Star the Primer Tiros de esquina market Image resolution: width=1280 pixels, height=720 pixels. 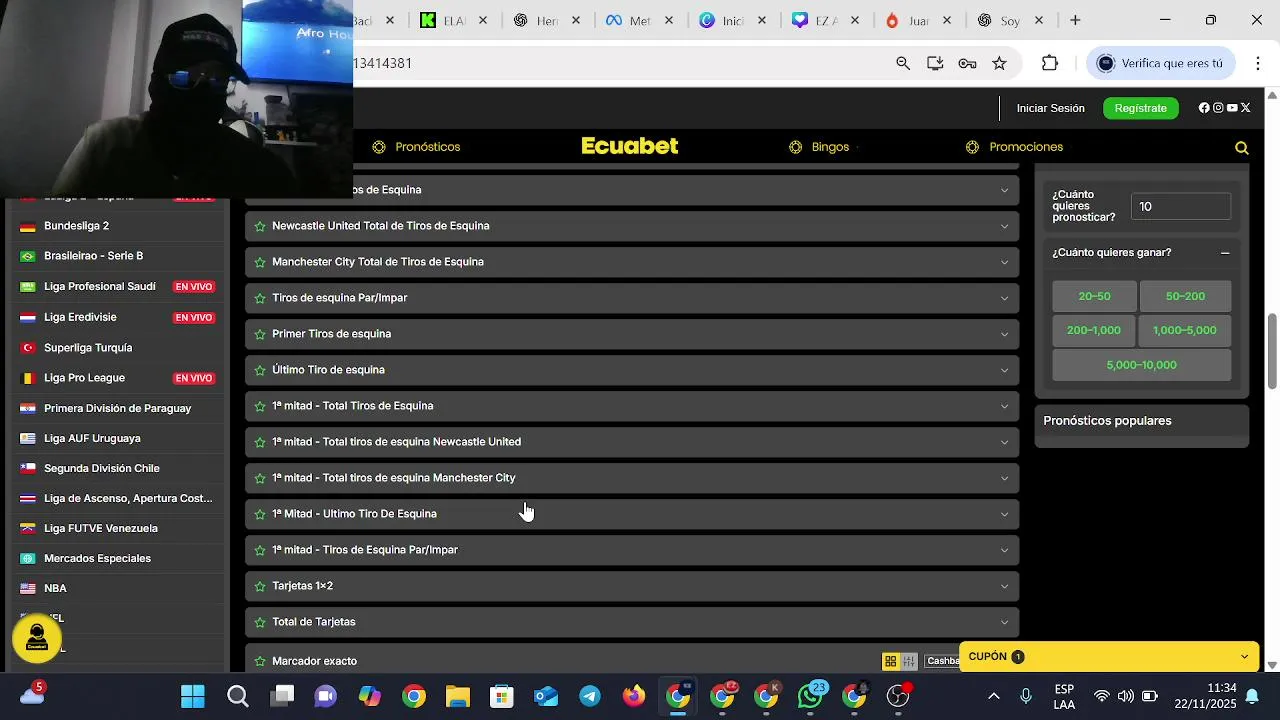[x=260, y=334]
